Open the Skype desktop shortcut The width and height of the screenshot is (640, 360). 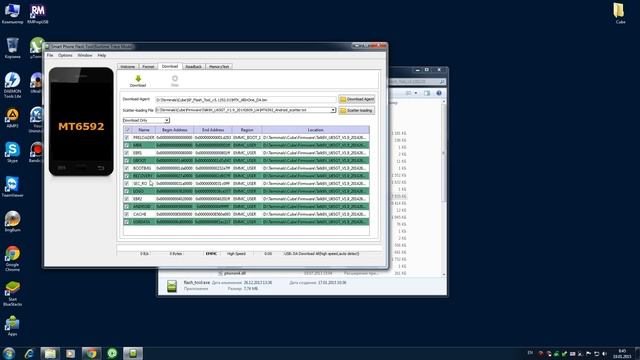(12, 152)
